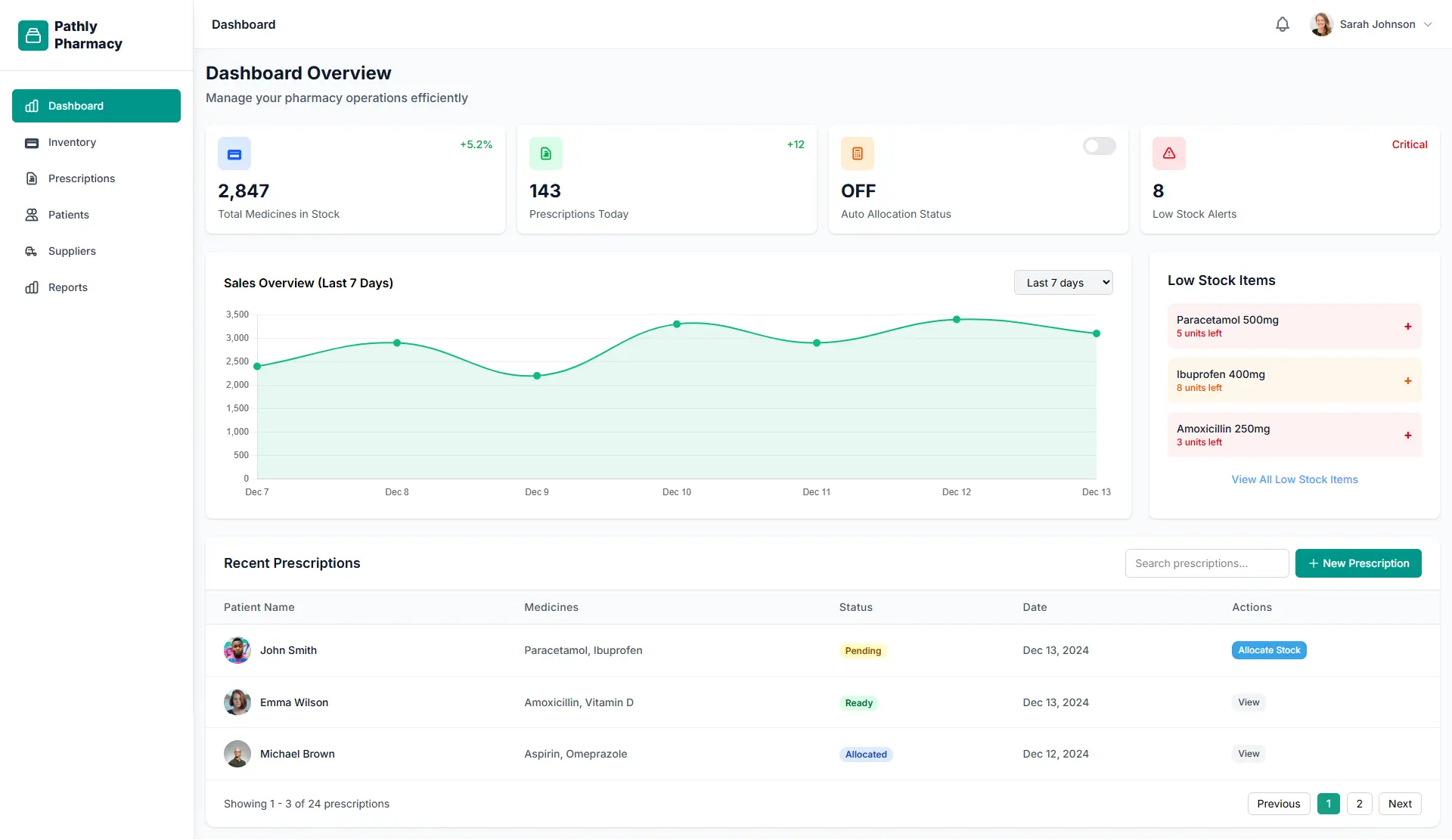Screen dimensions: 1452x840
Task: Click View for Michael Brown's prescription
Action: pos(1249,754)
